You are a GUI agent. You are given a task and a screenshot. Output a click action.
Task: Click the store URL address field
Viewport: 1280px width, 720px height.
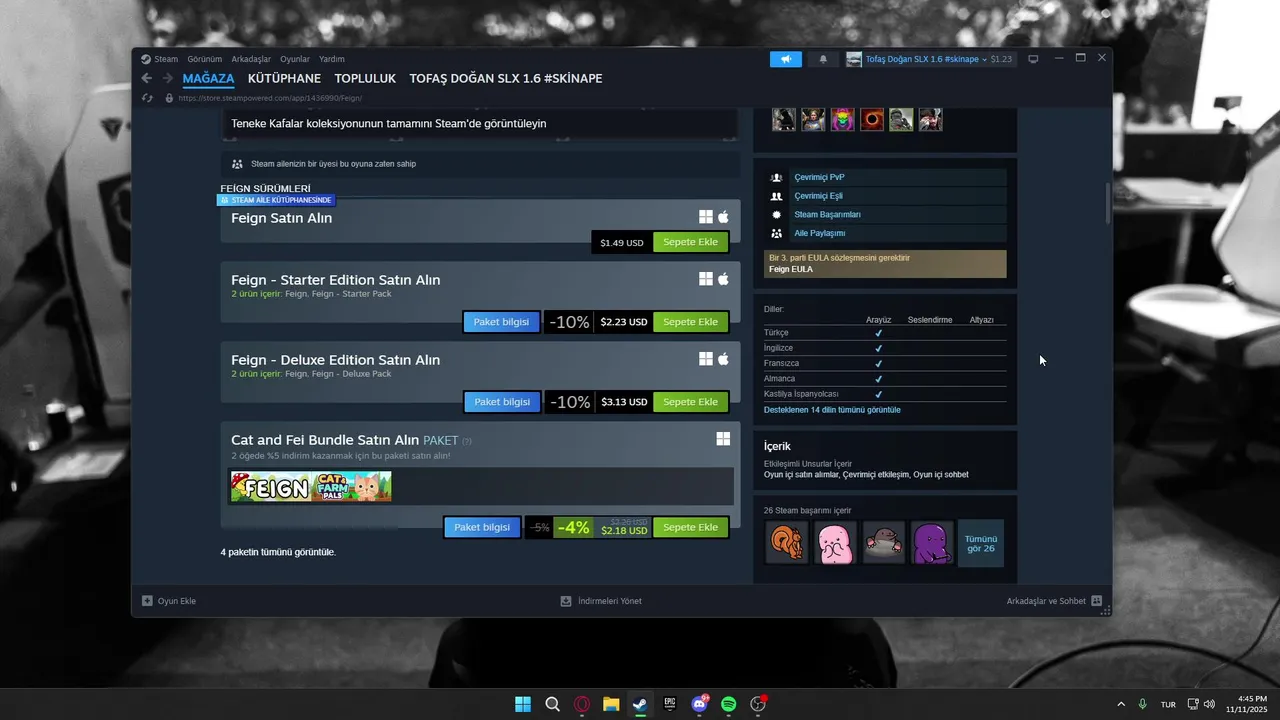270,98
